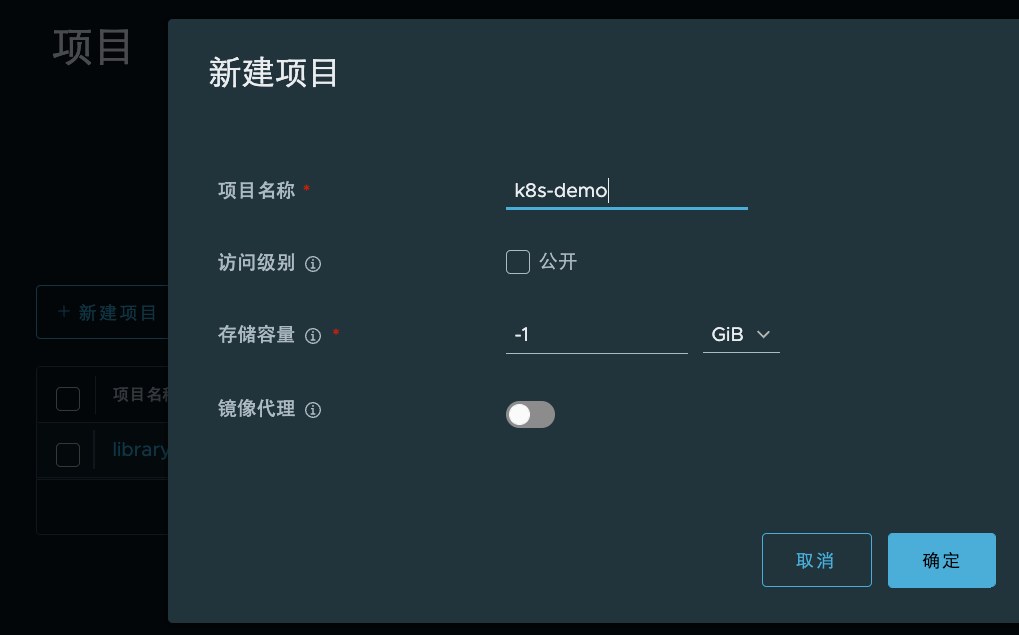The image size is (1019, 635).
Task: Open the library project link
Action: pos(140,450)
